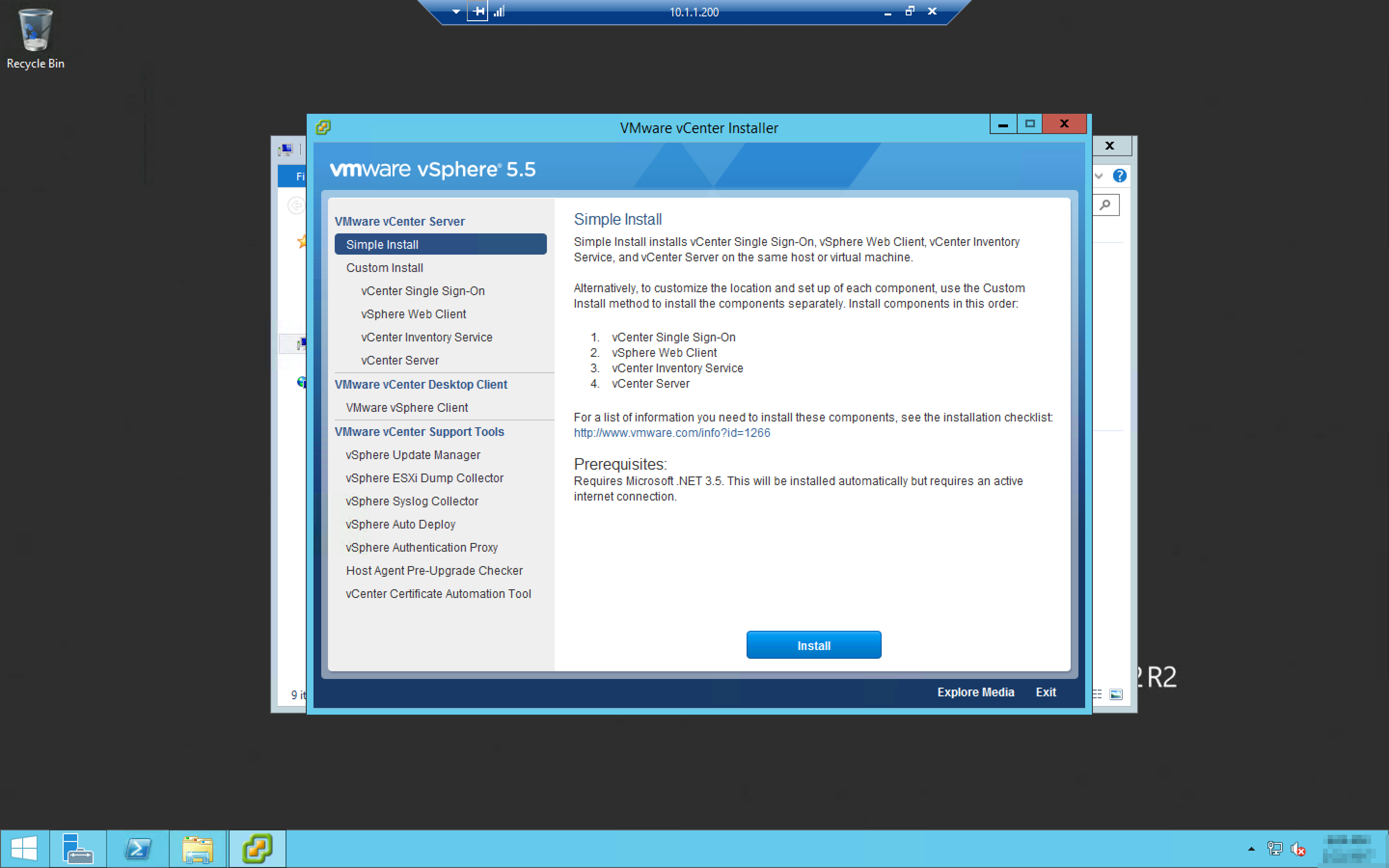Close the 10.1.1.200 remote session
1389x868 pixels.
[x=932, y=11]
